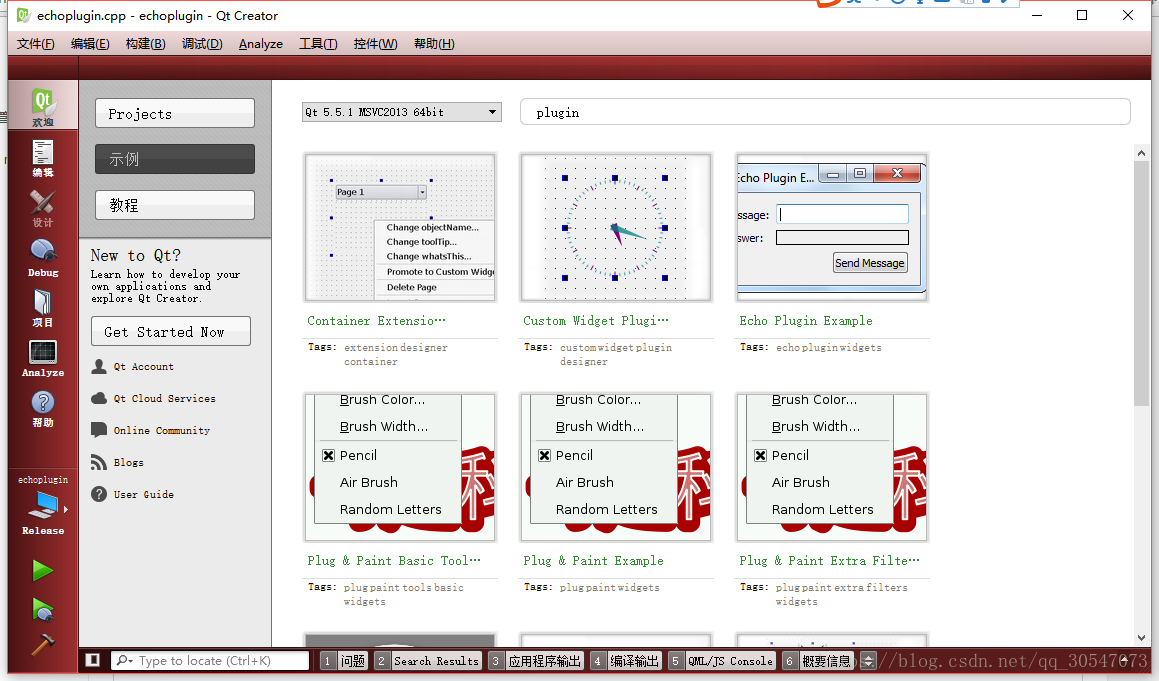The width and height of the screenshot is (1159, 681).
Task: Open the Help (帮助) mode
Action: click(43, 408)
